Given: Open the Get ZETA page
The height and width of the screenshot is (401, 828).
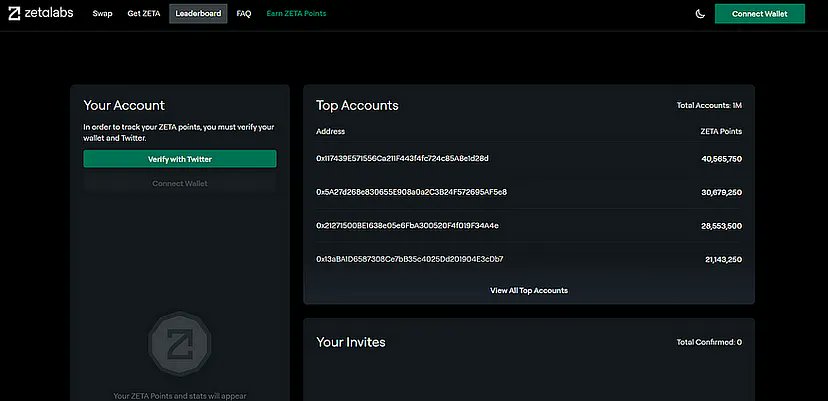Looking at the screenshot, I should (144, 14).
